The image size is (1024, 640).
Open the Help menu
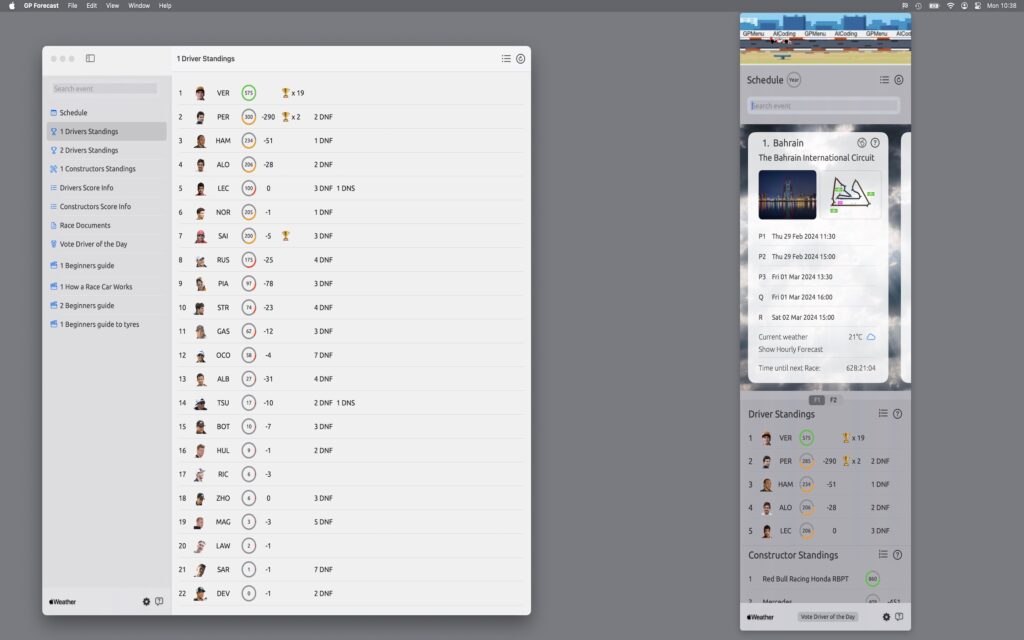[165, 5]
